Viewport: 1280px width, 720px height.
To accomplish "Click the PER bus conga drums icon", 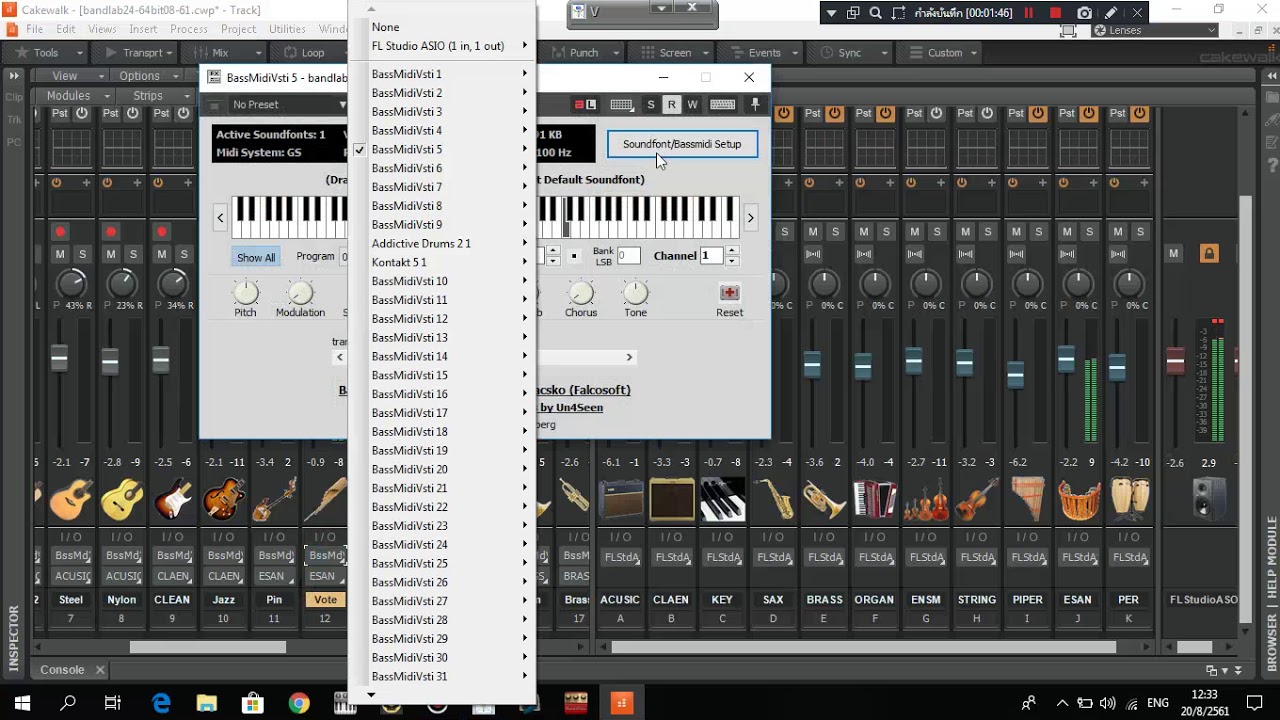I will [1129, 500].
